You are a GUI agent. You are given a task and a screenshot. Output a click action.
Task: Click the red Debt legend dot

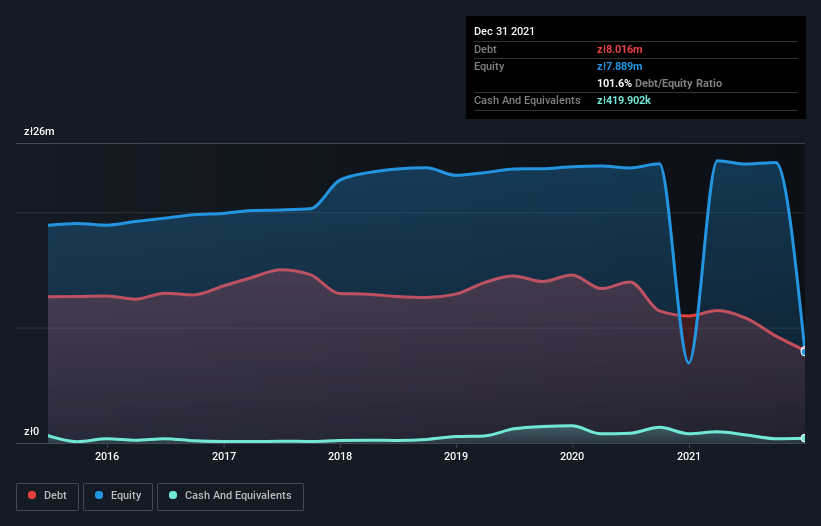(32, 495)
